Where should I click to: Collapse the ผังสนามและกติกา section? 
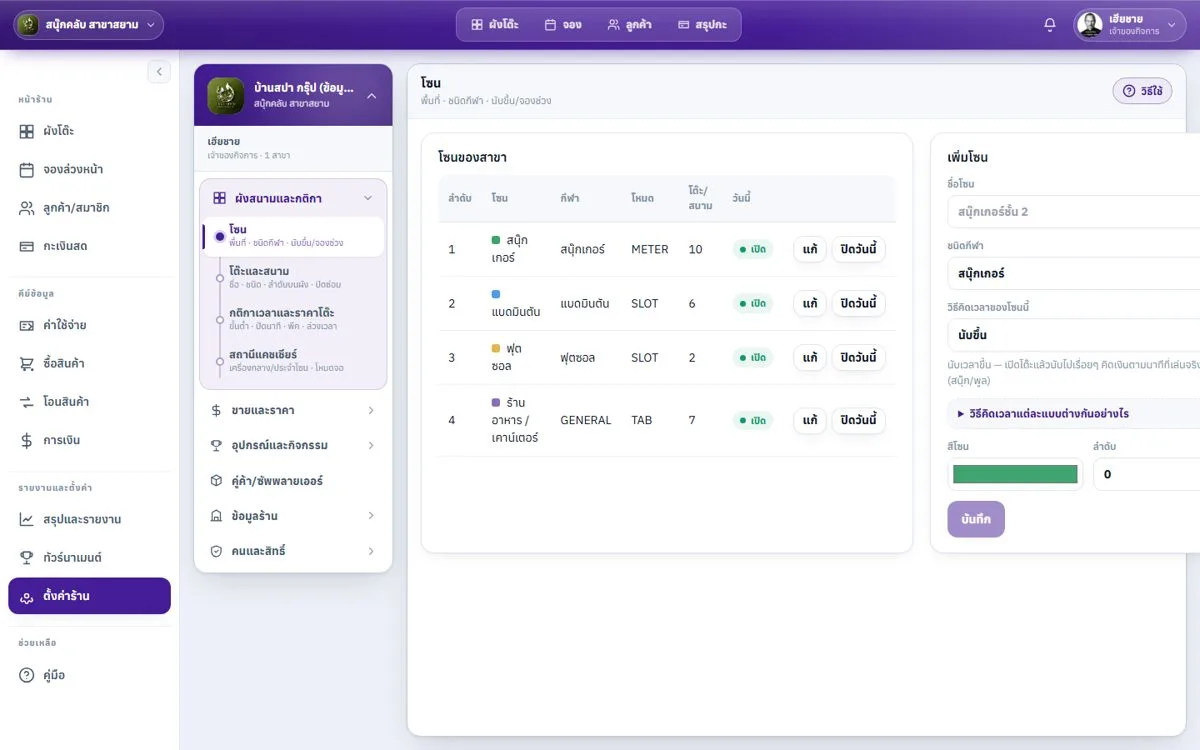[293, 198]
